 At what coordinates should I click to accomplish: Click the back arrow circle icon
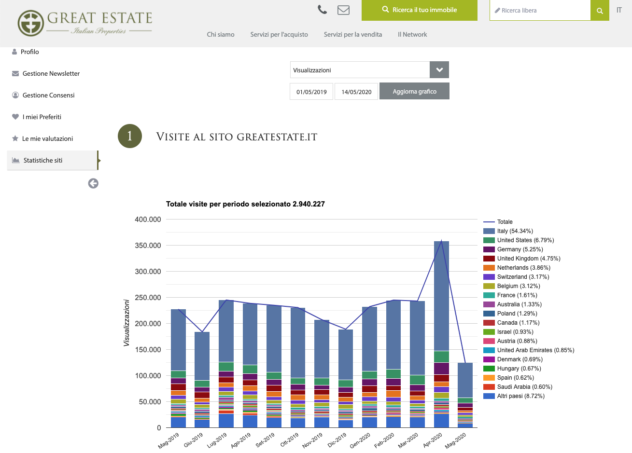(93, 183)
